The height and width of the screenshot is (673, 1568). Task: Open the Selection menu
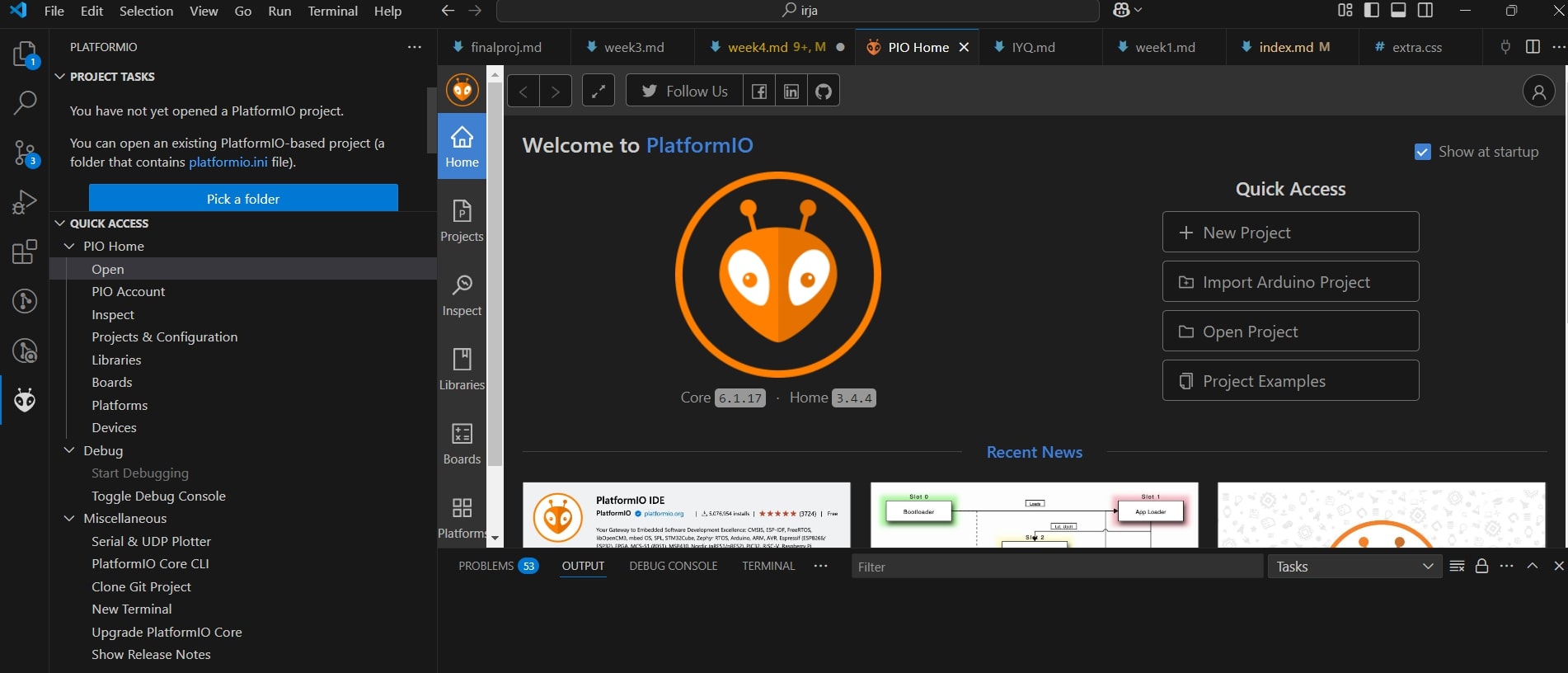pos(146,11)
